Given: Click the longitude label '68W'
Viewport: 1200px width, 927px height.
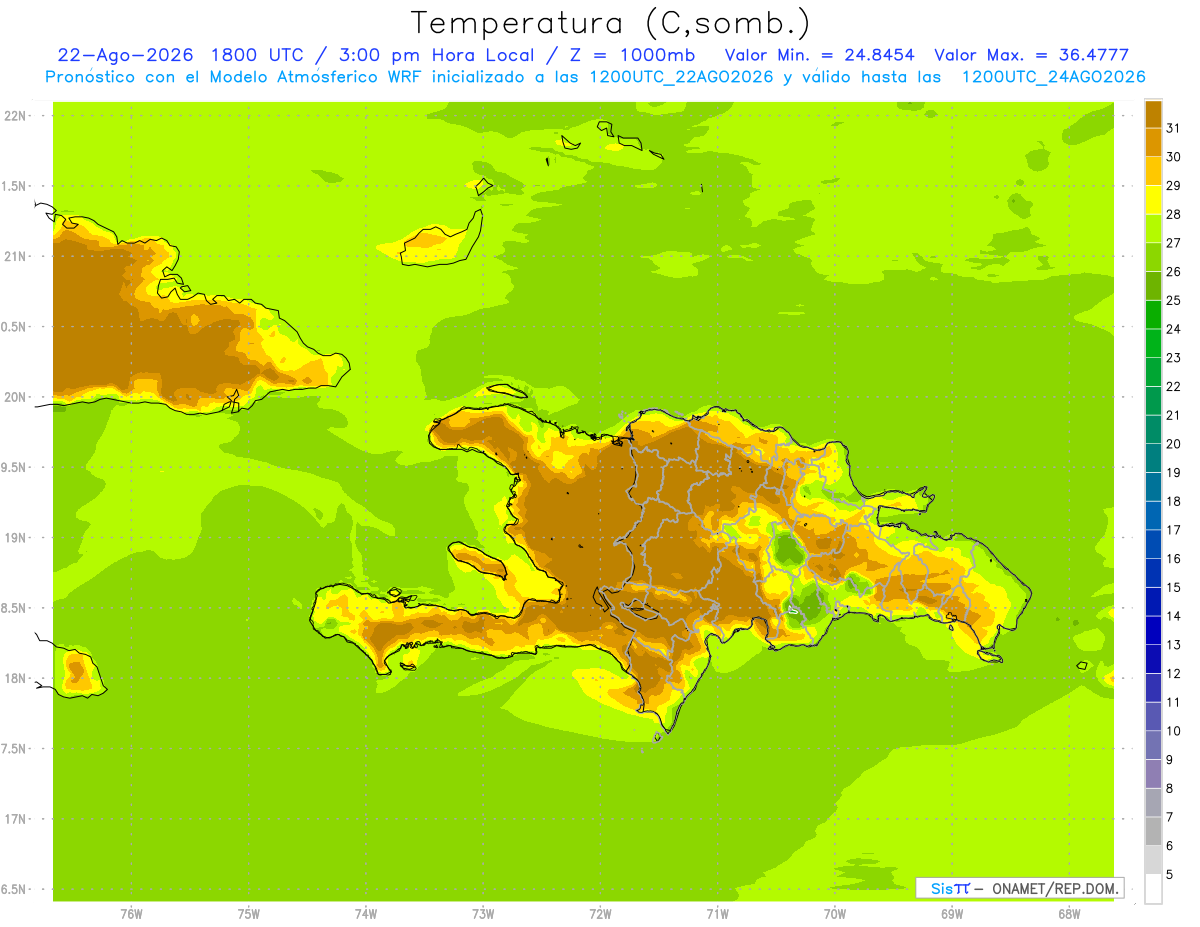Looking at the screenshot, I should tap(1069, 914).
